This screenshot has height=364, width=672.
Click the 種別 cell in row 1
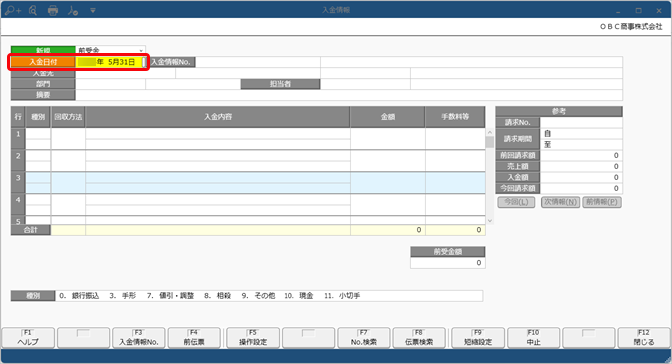coord(38,138)
